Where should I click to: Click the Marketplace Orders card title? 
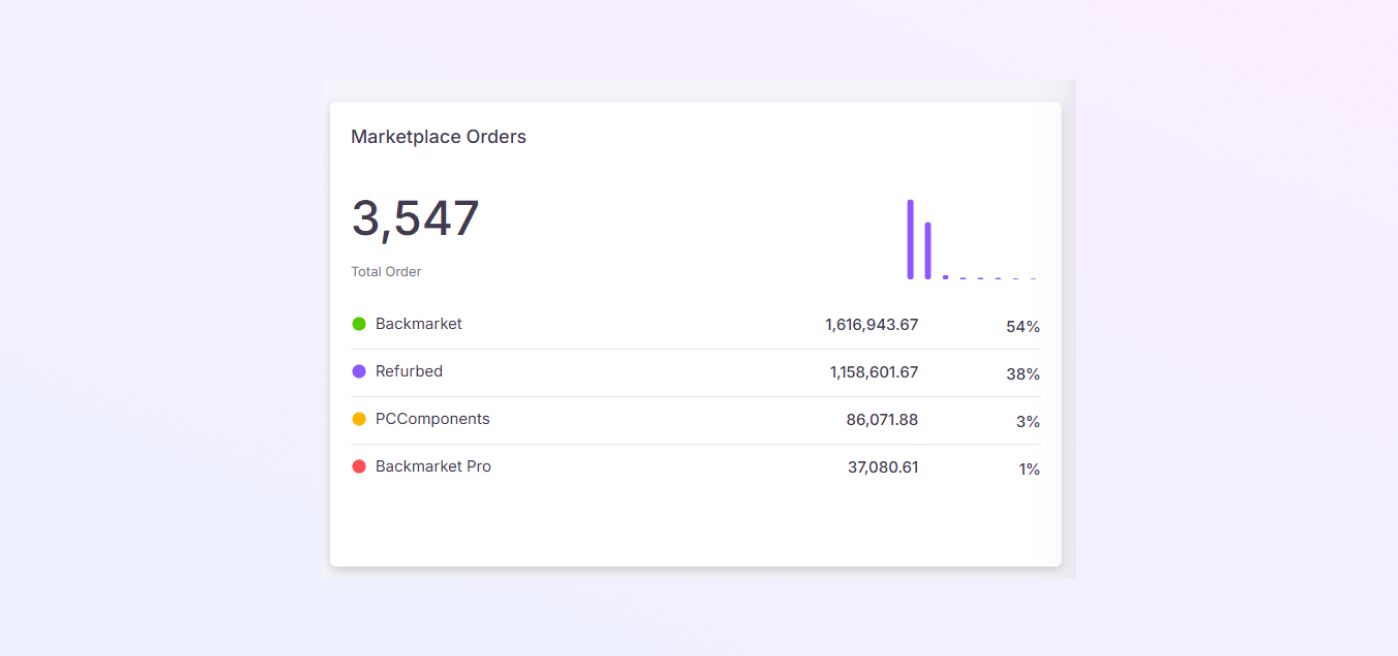tap(438, 137)
